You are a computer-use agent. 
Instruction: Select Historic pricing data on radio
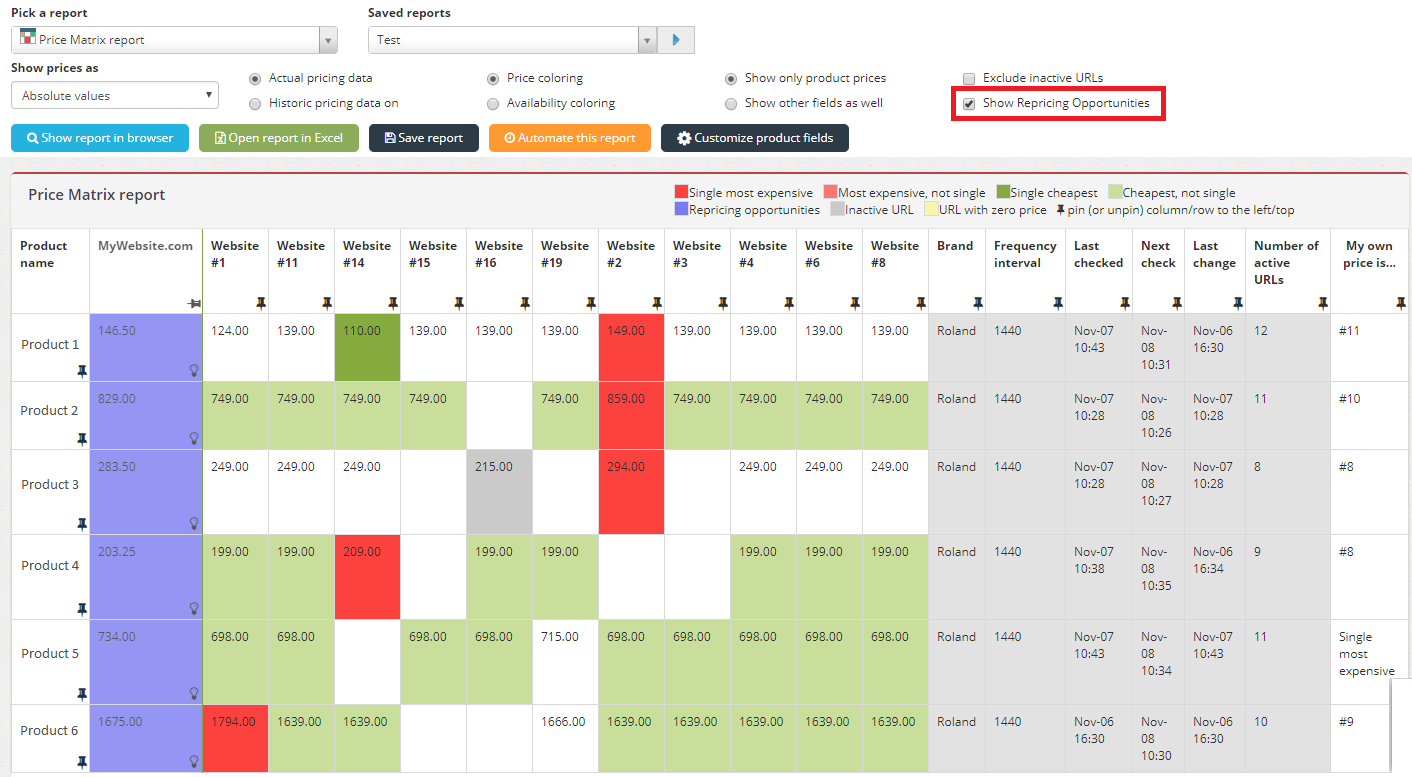coord(255,103)
